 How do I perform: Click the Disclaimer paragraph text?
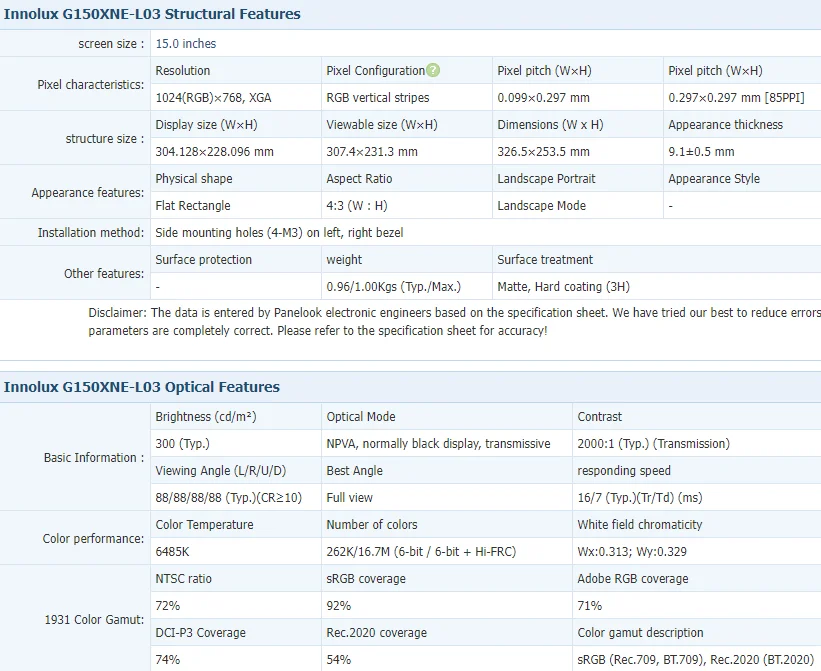(x=454, y=322)
